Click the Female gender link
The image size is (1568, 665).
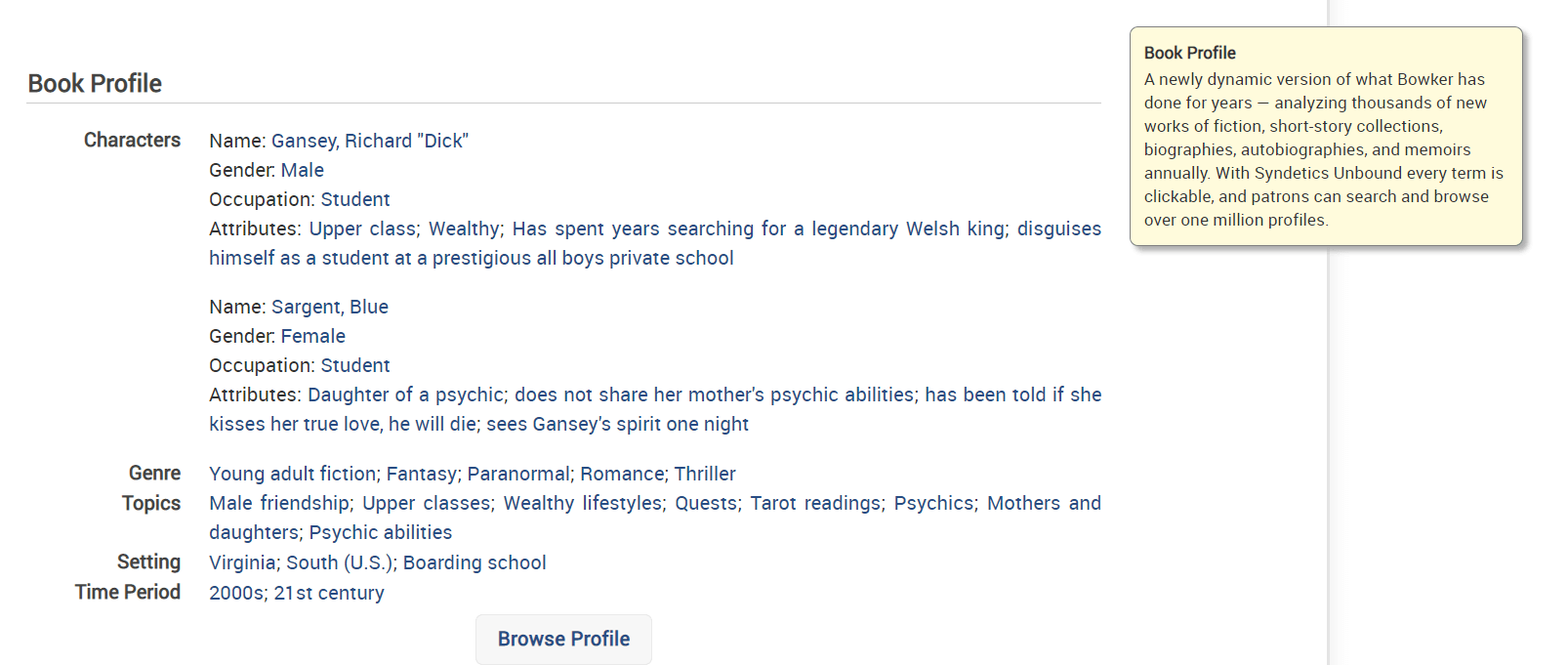tap(312, 336)
